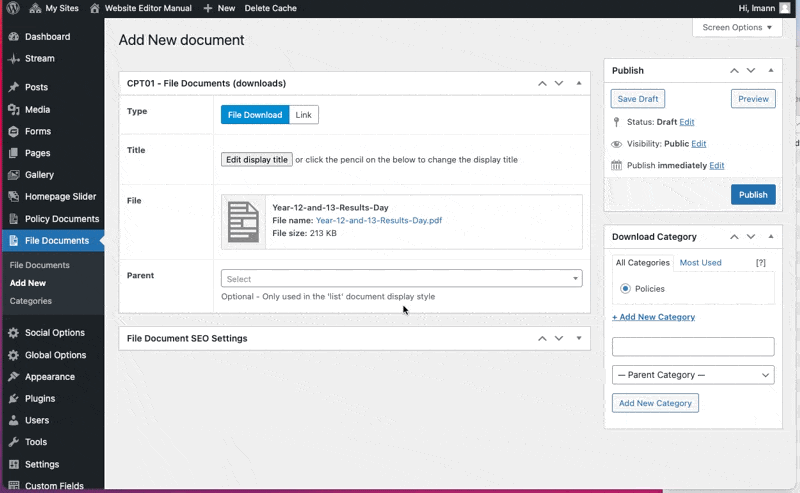This screenshot has width=800, height=493.
Task: Open Homepage Slider in sidebar
Action: 60,197
